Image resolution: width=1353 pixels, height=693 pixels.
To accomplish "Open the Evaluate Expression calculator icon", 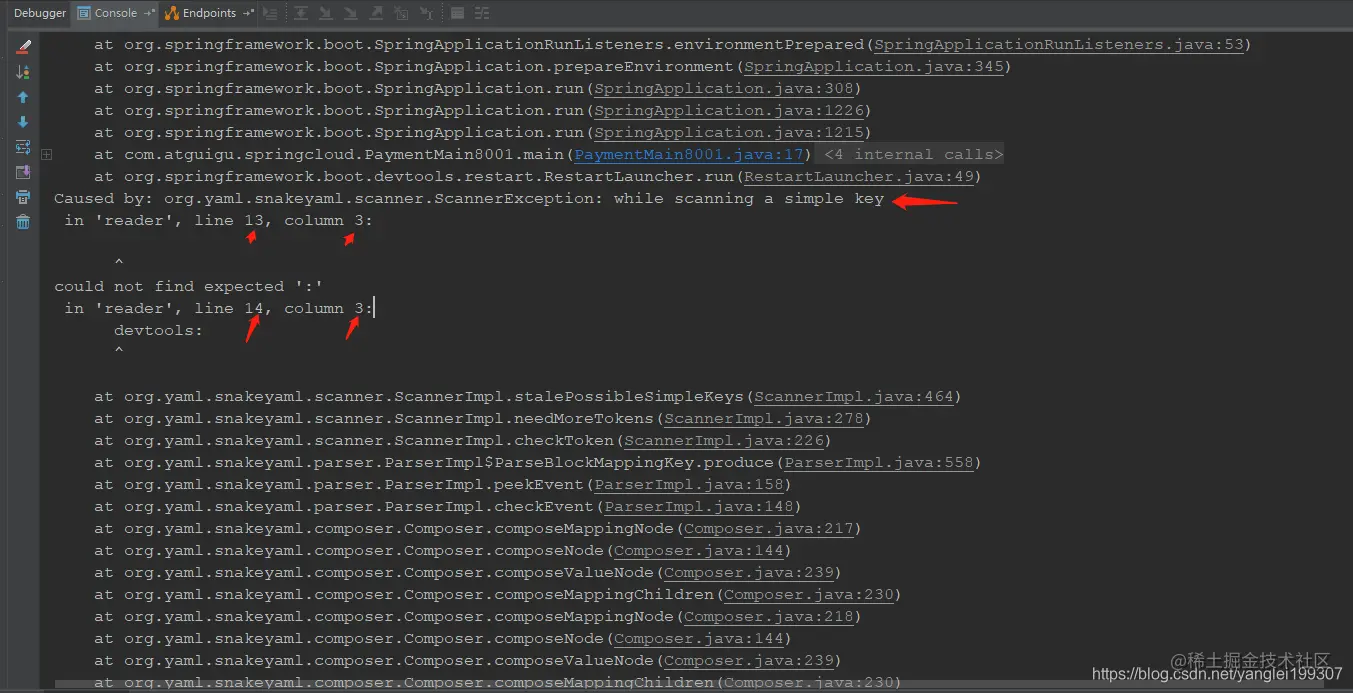I will point(457,13).
